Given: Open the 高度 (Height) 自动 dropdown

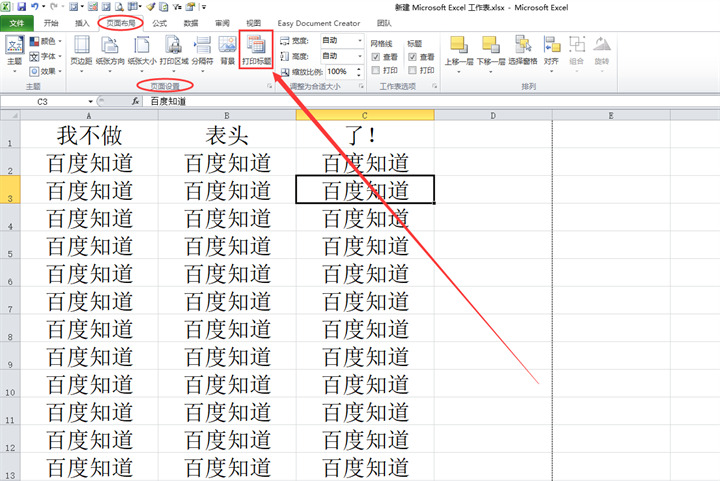Looking at the screenshot, I should point(360,56).
